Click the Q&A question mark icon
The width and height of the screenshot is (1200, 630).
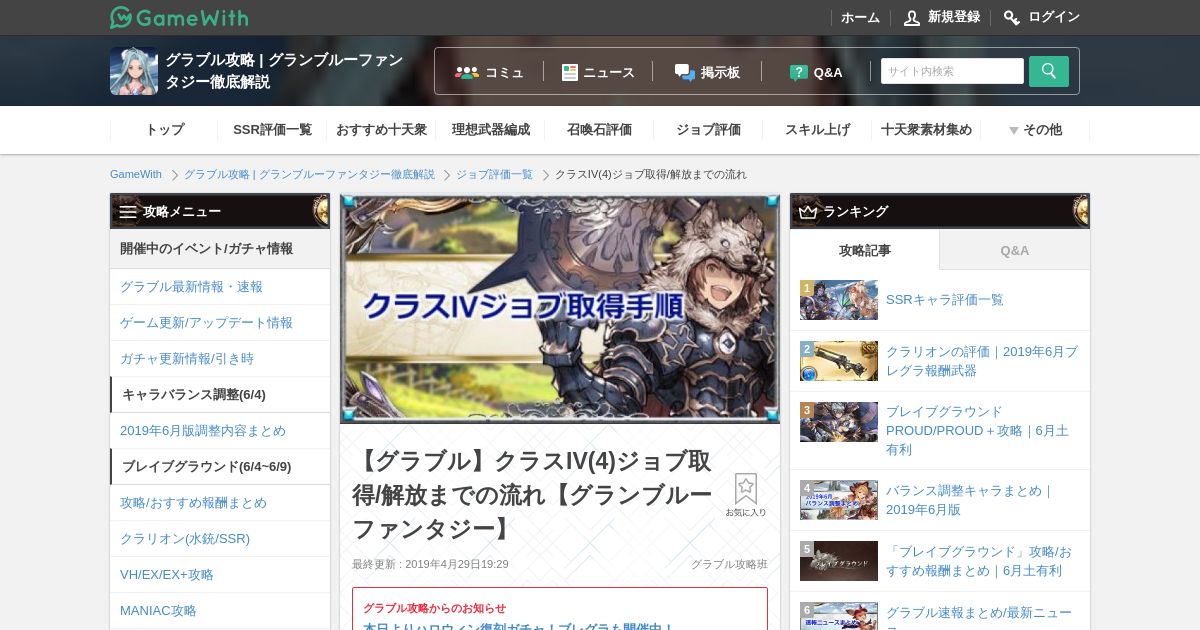(799, 72)
